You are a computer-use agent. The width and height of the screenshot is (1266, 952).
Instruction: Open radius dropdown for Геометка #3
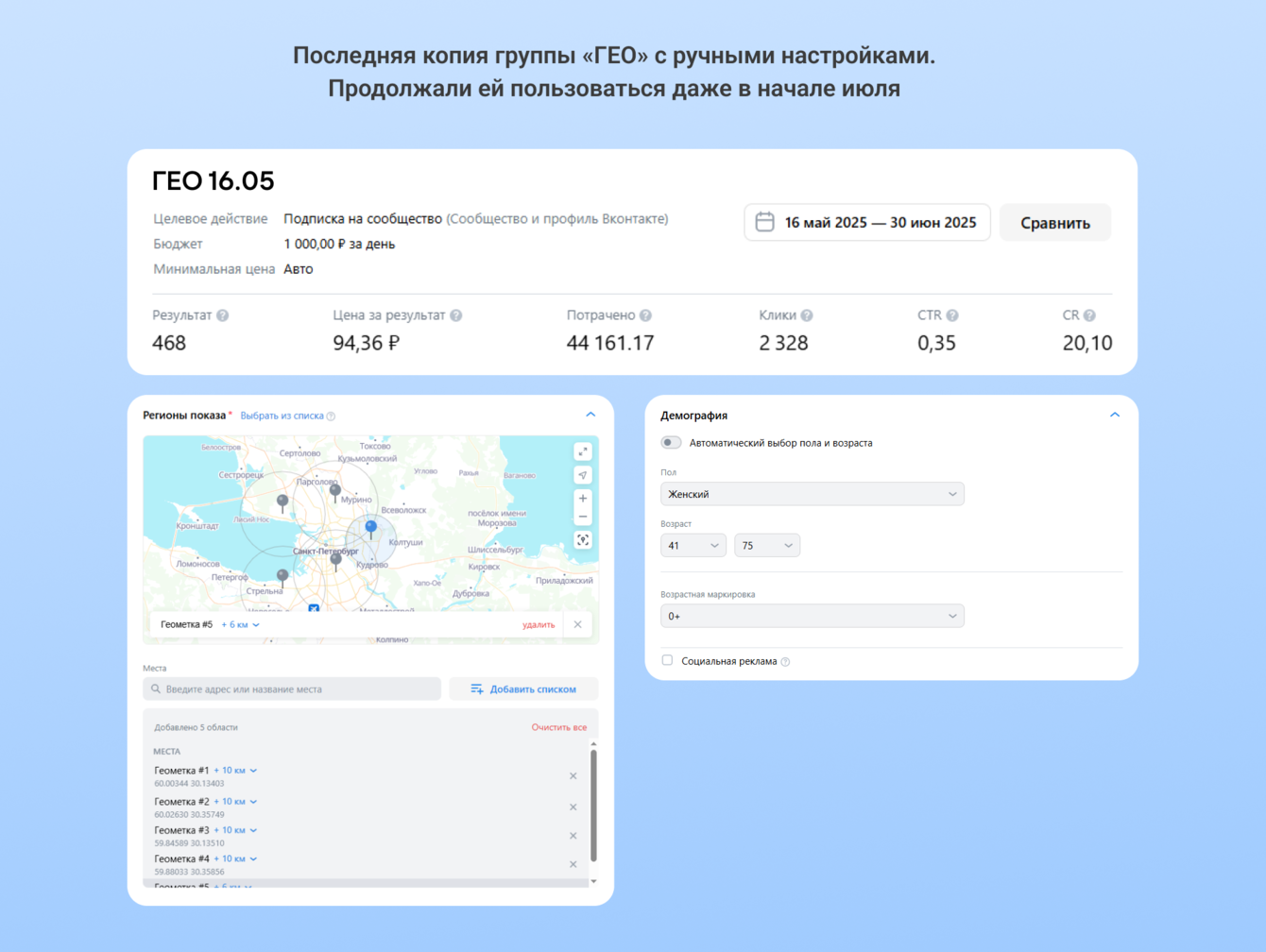[x=236, y=830]
